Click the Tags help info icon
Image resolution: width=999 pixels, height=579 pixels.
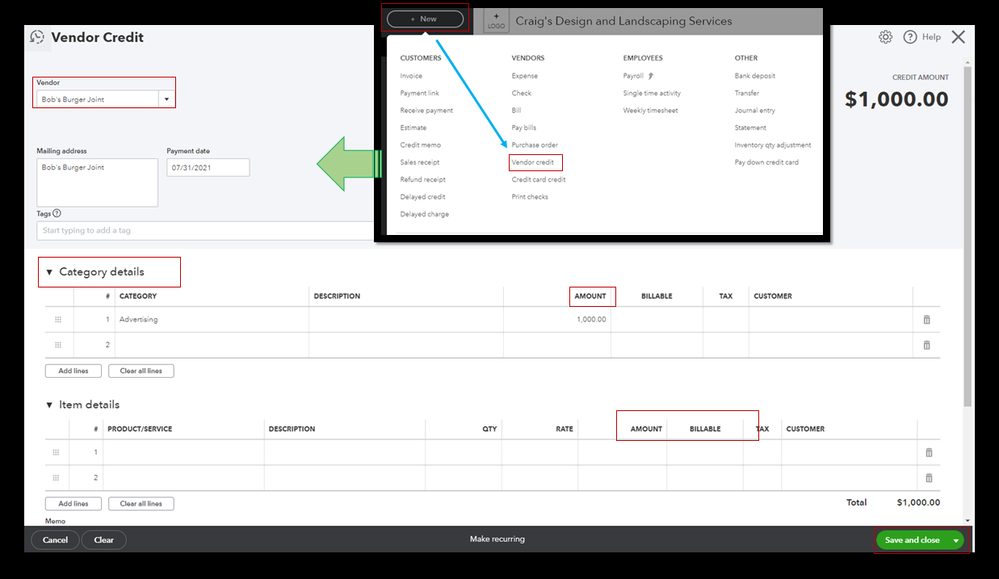tap(57, 213)
